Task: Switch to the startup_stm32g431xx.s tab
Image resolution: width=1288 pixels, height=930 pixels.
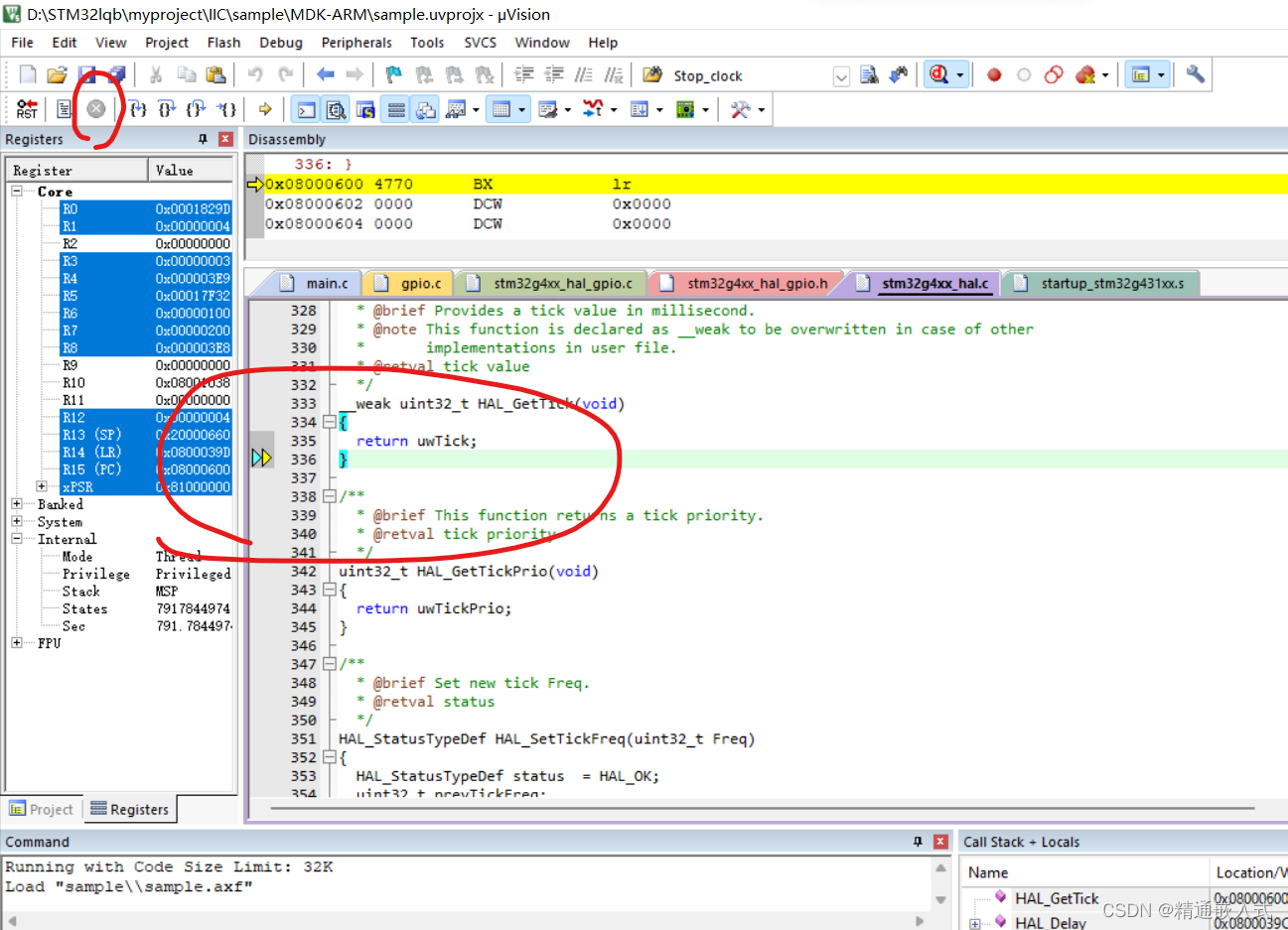Action: click(1103, 283)
